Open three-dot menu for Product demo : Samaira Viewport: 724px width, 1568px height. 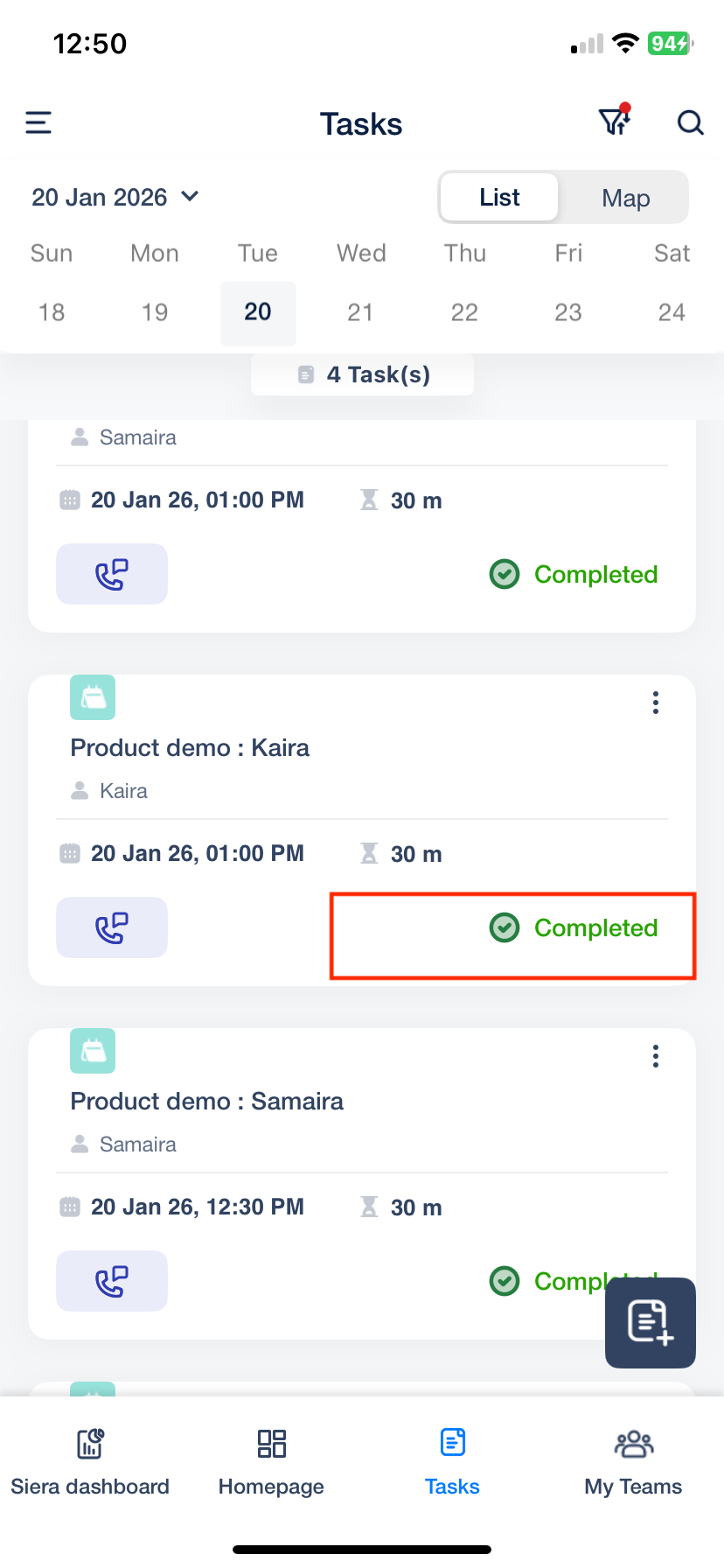point(655,1056)
